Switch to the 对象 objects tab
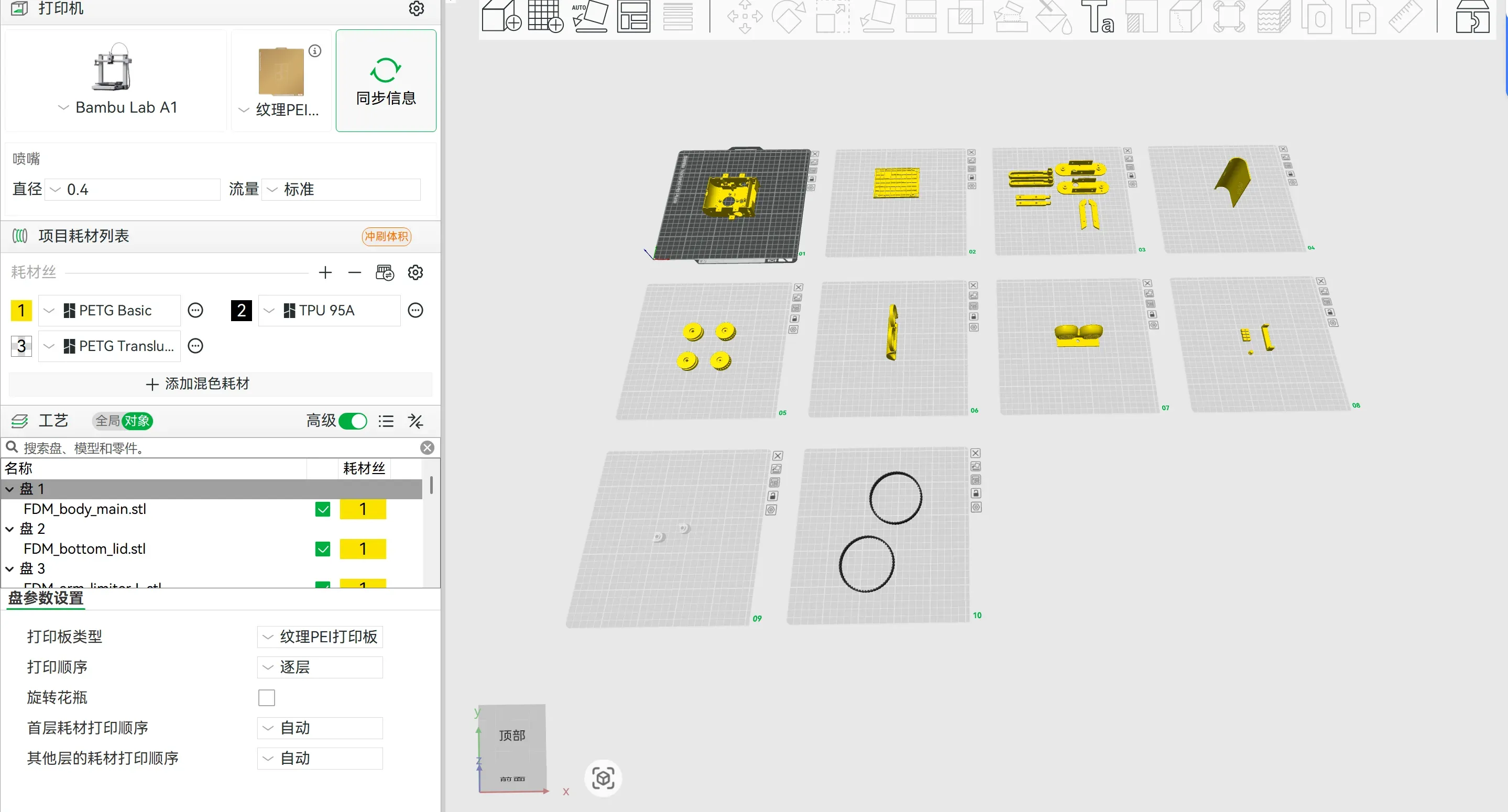Viewport: 1508px width, 812px height. coord(137,421)
